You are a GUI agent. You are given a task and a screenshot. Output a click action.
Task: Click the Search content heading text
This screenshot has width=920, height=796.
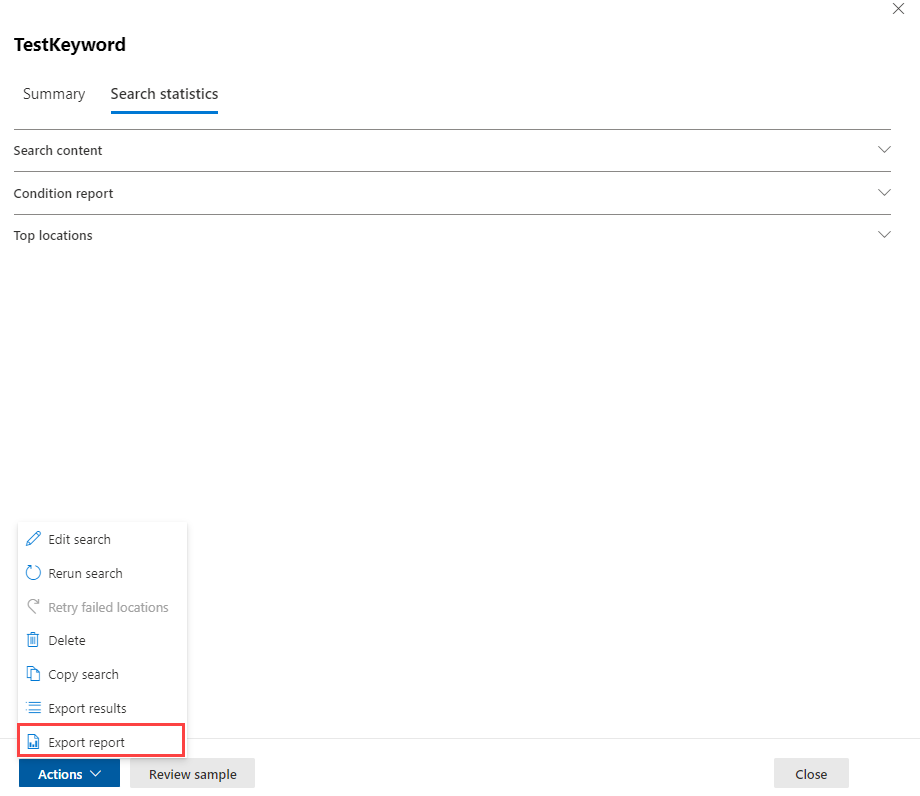coord(58,150)
